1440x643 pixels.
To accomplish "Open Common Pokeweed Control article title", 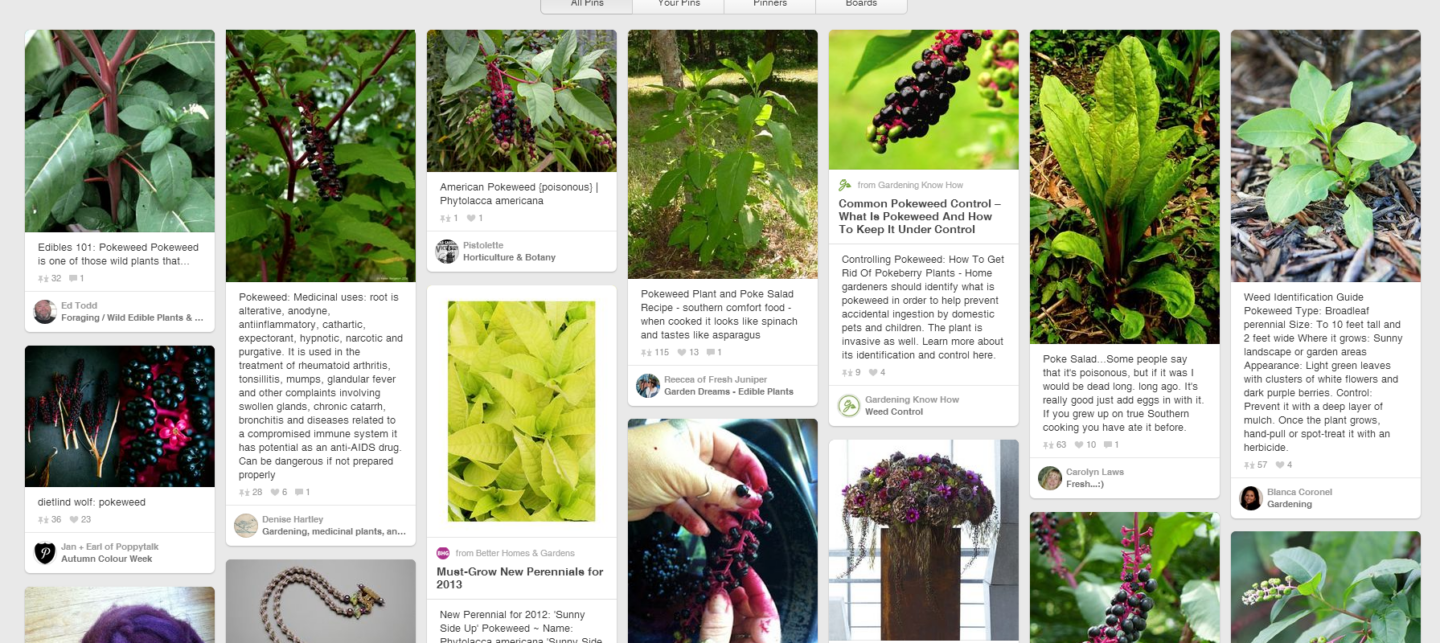I will point(920,216).
